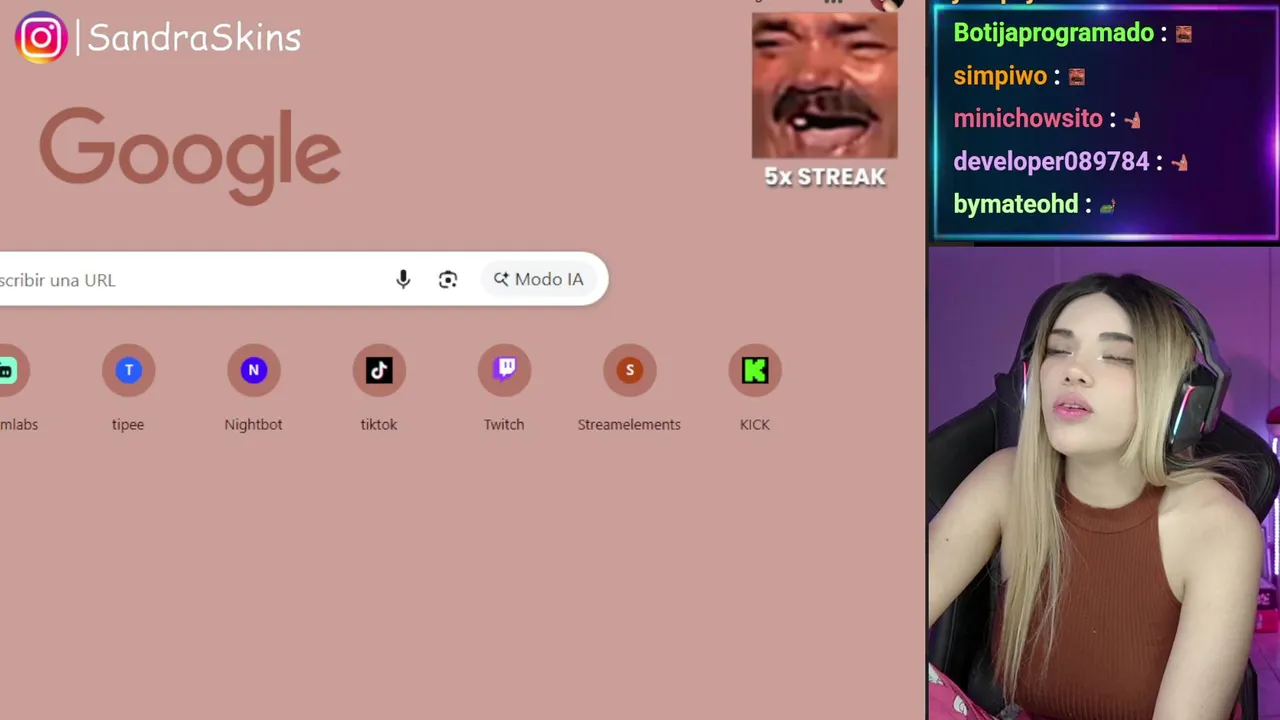Viewport: 1280px width, 720px height.
Task: Open the KICK shortcut icon
Action: pyautogui.click(x=755, y=370)
